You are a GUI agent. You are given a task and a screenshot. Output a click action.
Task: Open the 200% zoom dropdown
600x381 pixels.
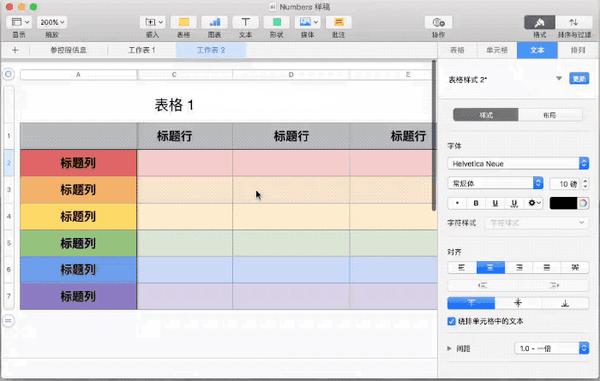point(52,22)
